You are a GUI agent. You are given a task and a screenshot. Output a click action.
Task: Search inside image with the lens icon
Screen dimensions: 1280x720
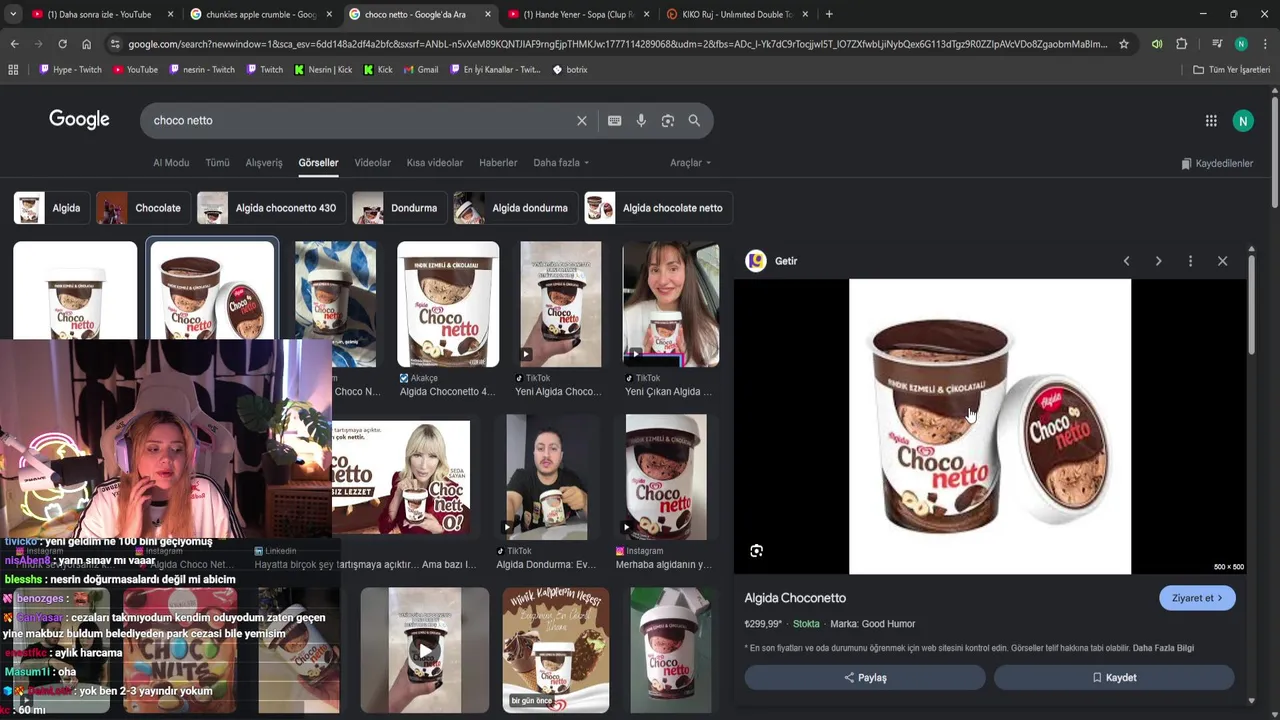(x=756, y=550)
